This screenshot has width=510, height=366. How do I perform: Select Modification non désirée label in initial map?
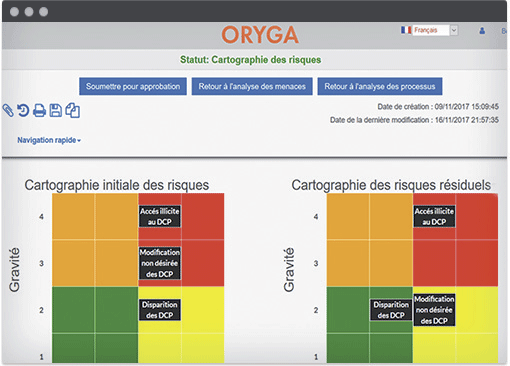click(x=160, y=263)
